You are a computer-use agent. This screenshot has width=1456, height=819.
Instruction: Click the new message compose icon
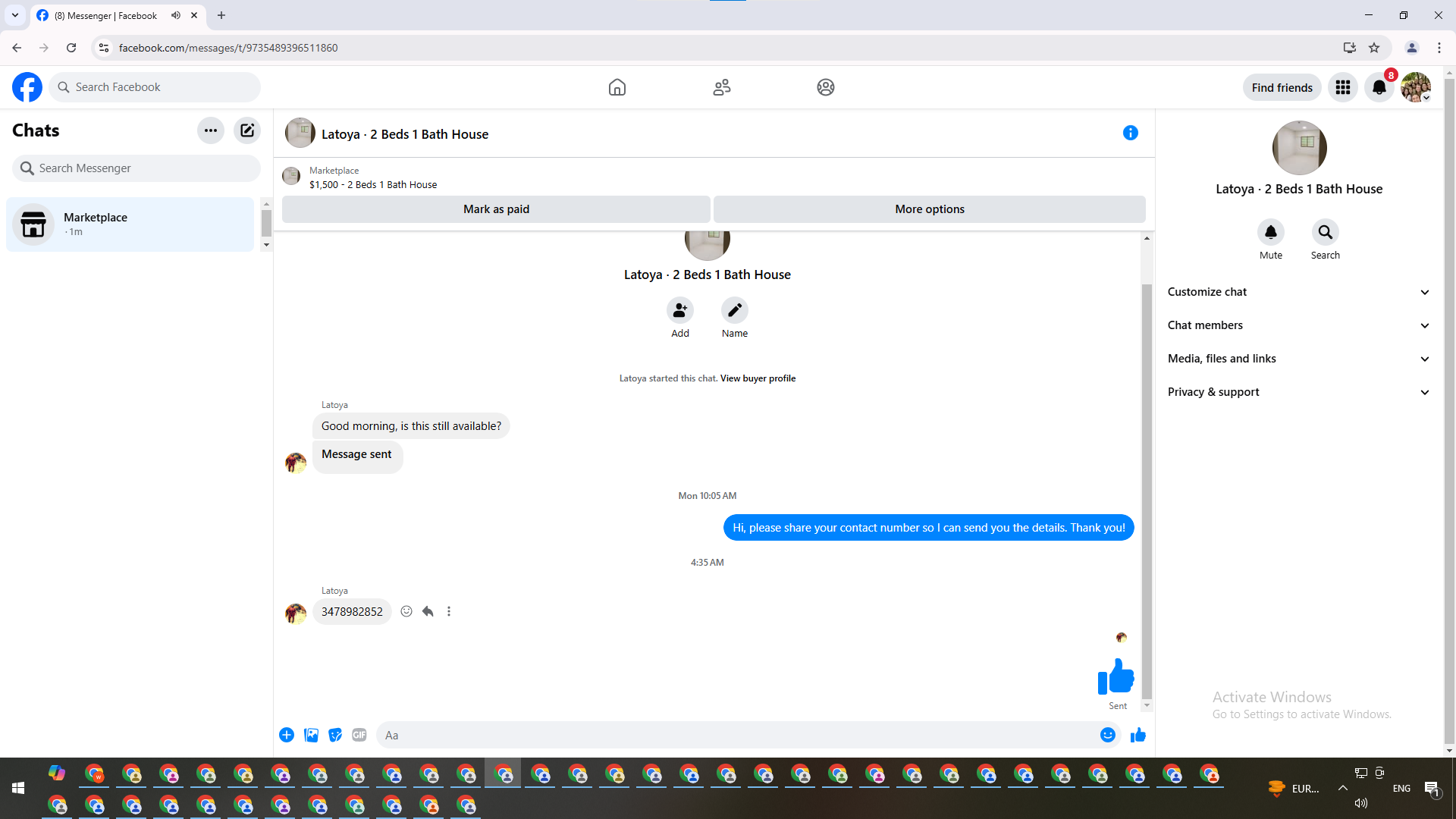247,130
